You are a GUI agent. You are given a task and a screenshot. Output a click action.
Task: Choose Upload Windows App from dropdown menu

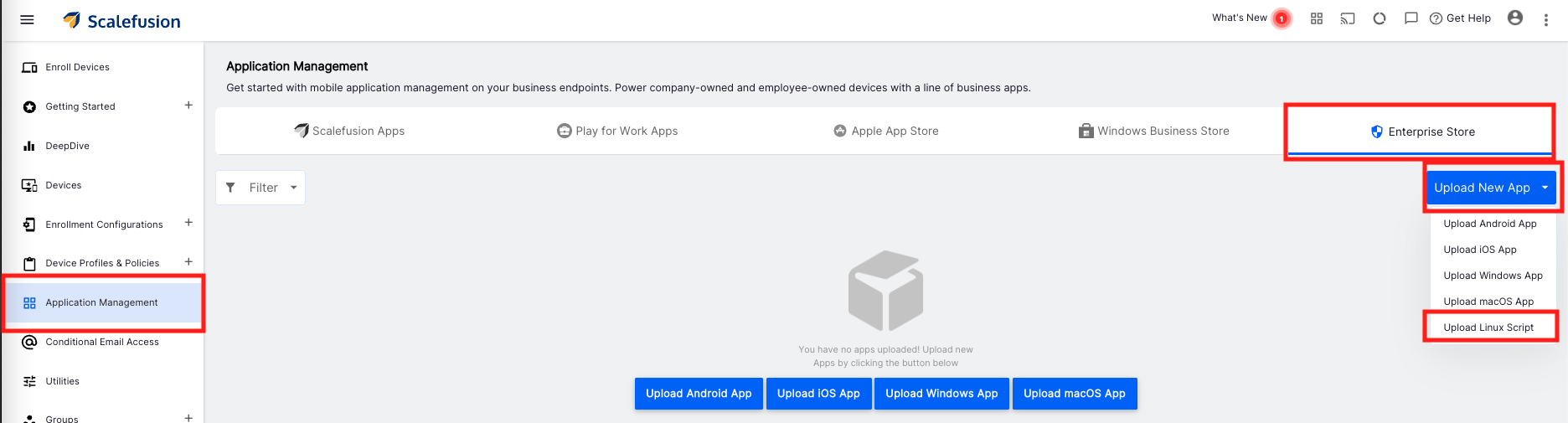(x=1493, y=276)
